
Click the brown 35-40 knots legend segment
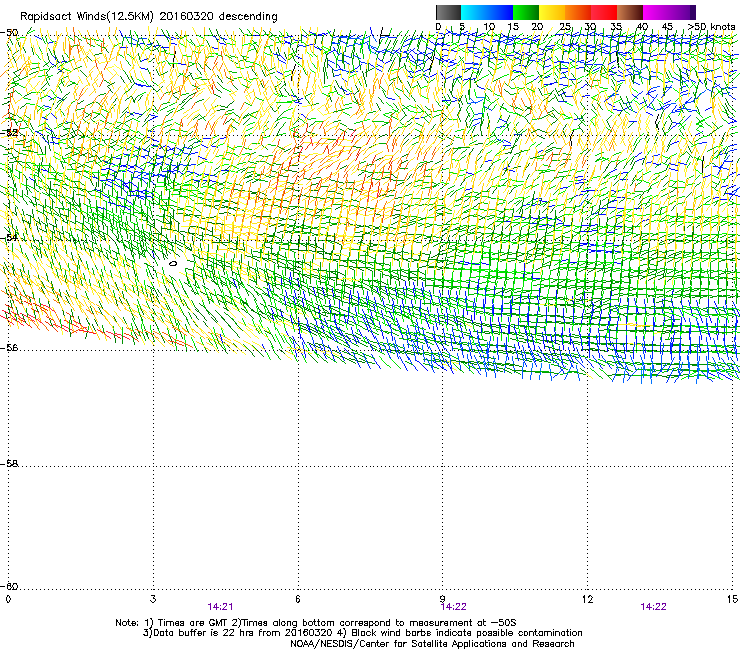(630, 12)
